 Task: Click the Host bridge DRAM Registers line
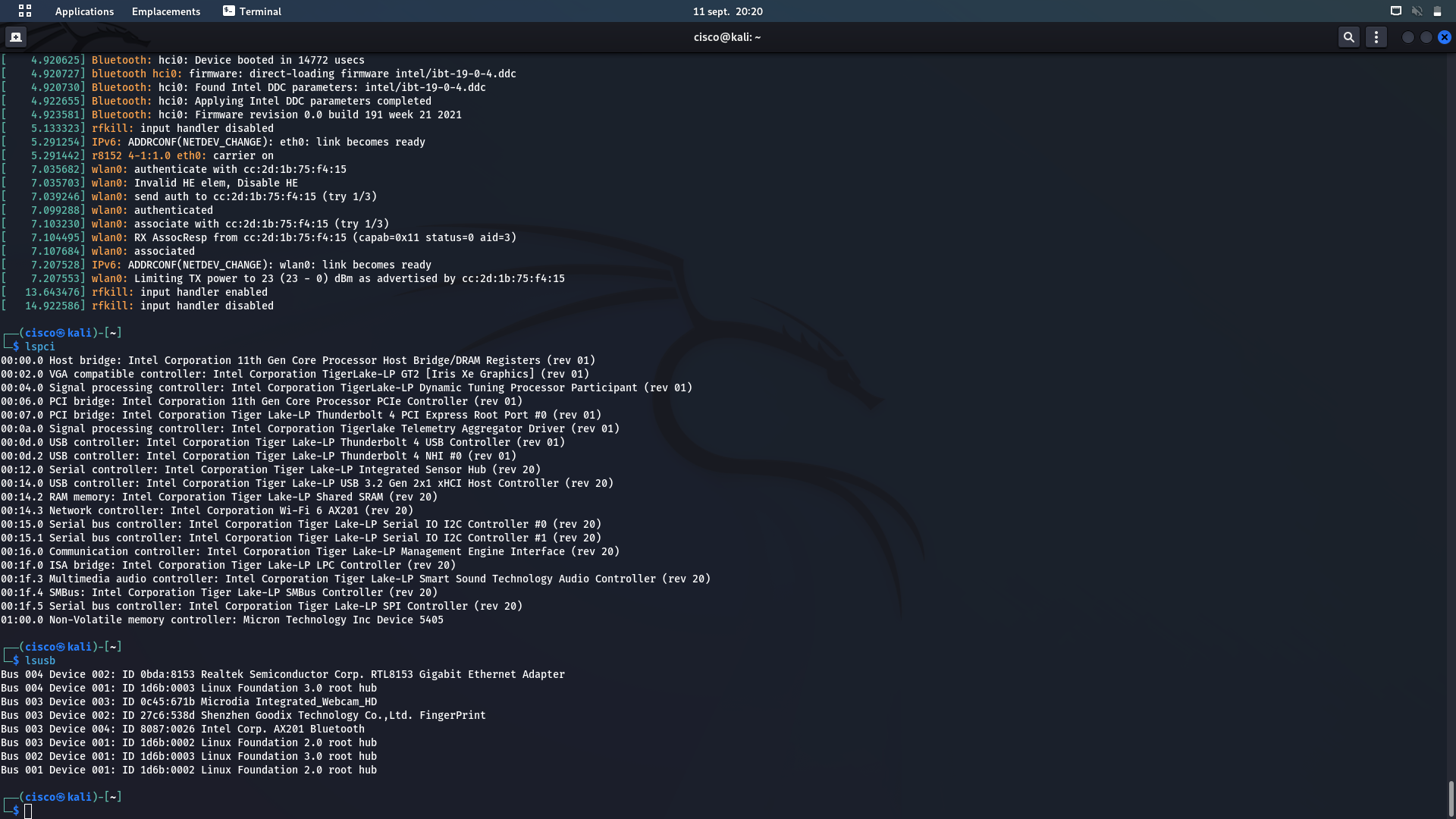click(298, 360)
